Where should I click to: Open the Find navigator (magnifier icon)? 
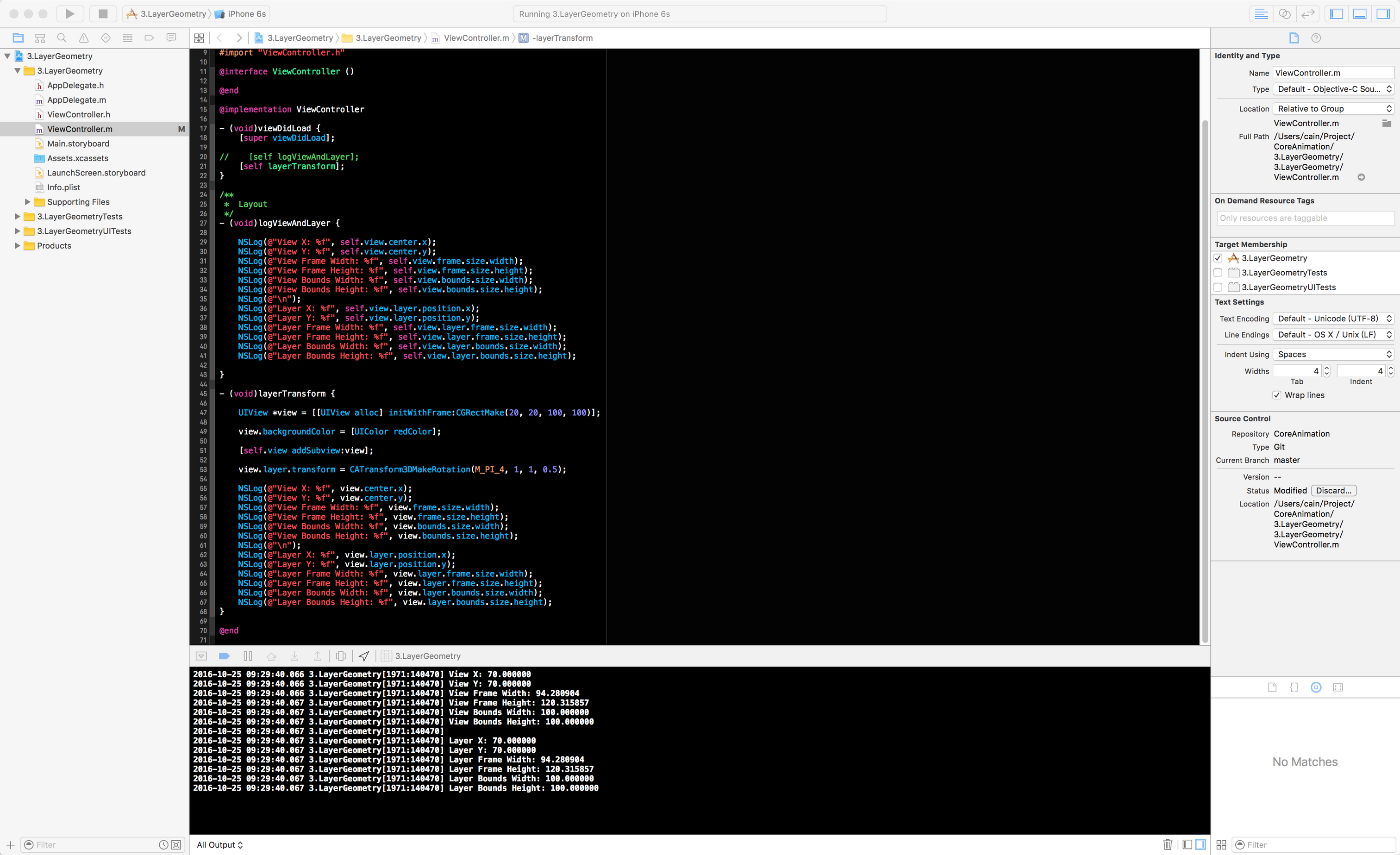tap(62, 38)
